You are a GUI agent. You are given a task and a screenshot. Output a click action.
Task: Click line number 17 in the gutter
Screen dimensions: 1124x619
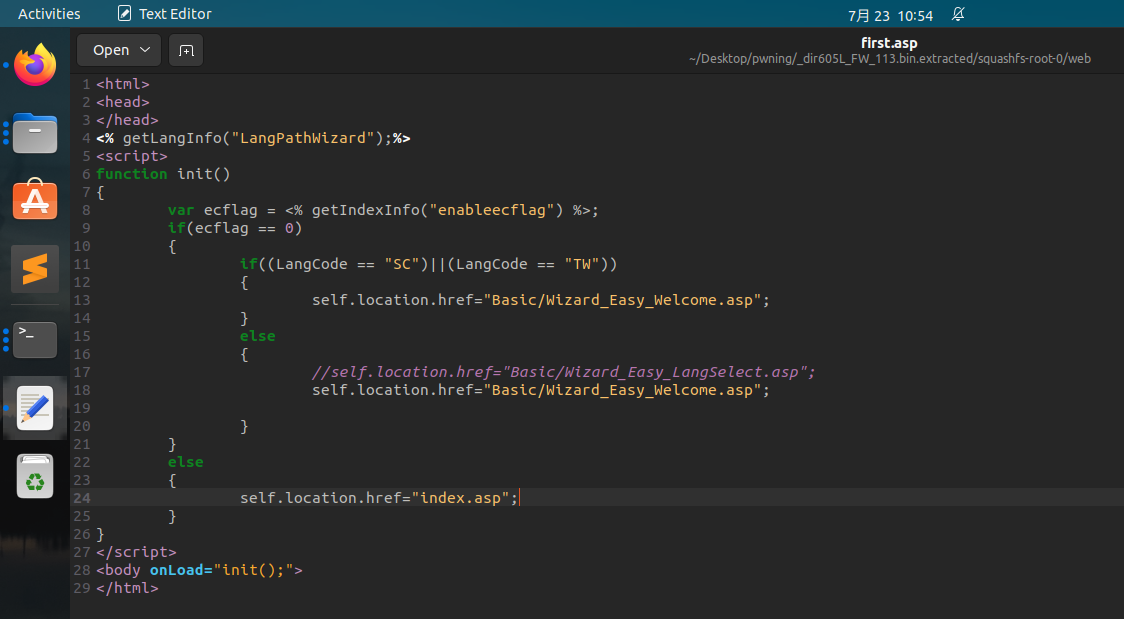pos(82,372)
